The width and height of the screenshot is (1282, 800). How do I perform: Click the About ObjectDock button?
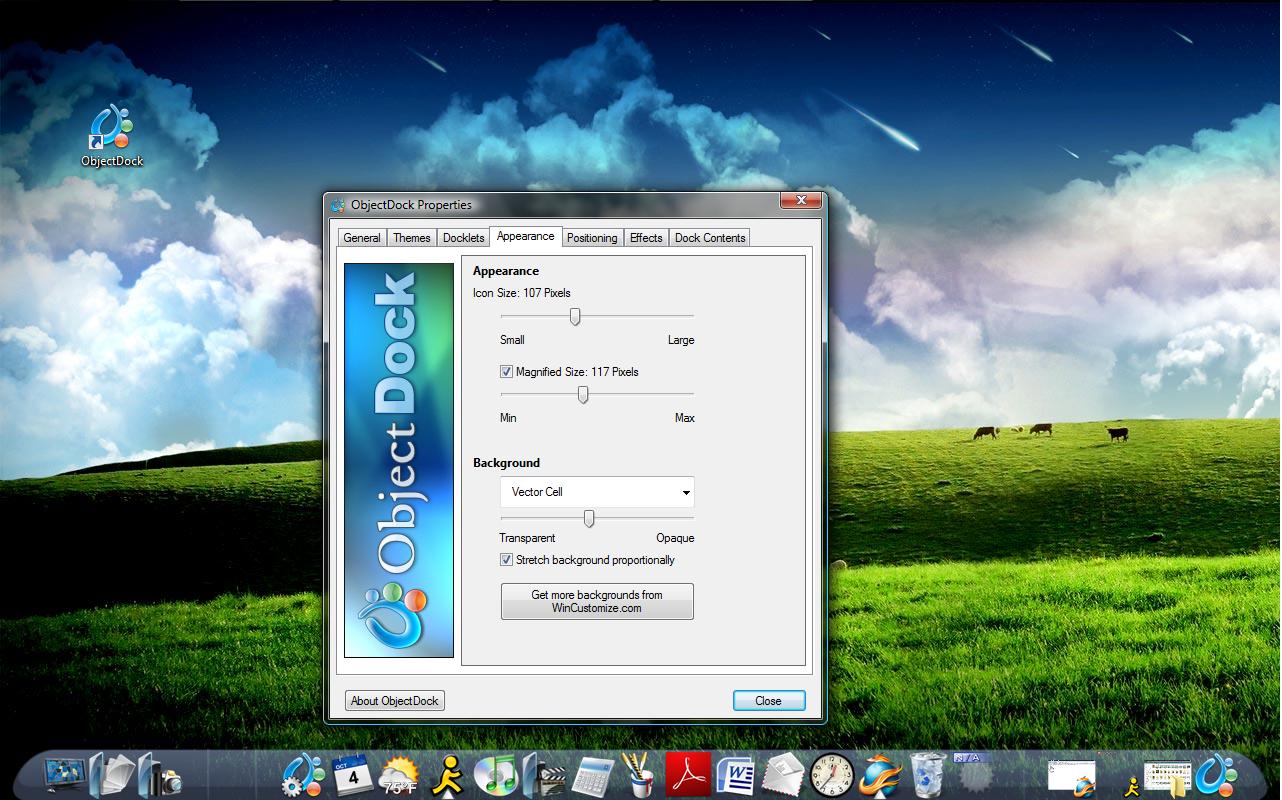pos(395,701)
